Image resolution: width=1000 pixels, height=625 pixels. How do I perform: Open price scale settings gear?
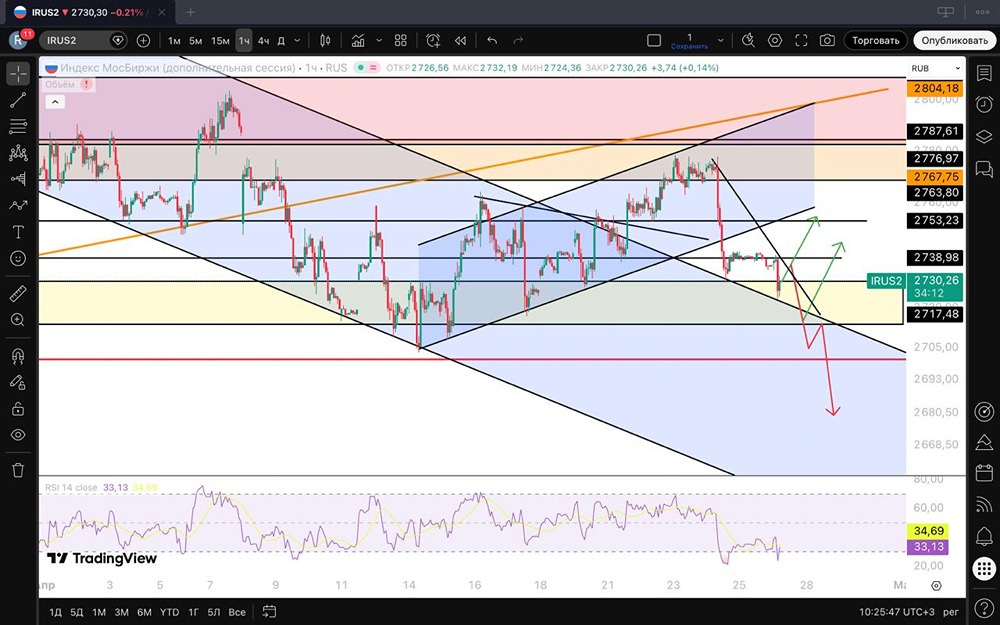936,585
